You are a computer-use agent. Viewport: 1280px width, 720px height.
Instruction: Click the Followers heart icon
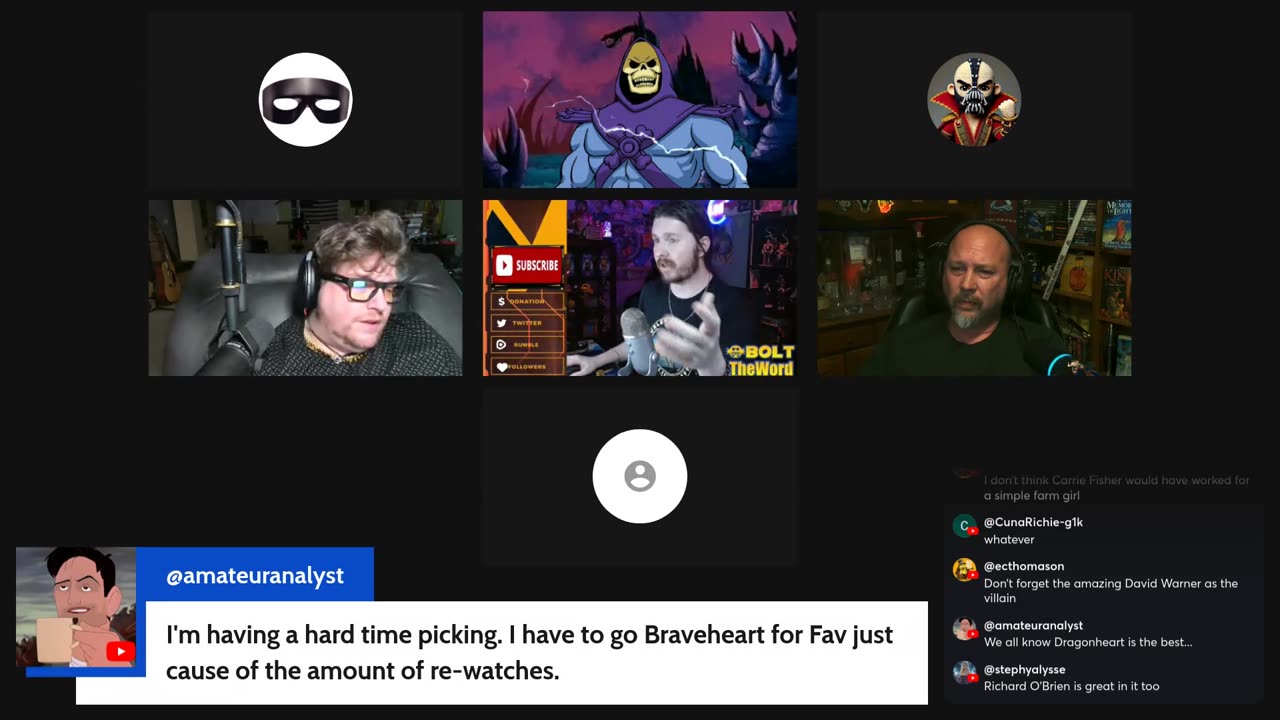(x=502, y=367)
